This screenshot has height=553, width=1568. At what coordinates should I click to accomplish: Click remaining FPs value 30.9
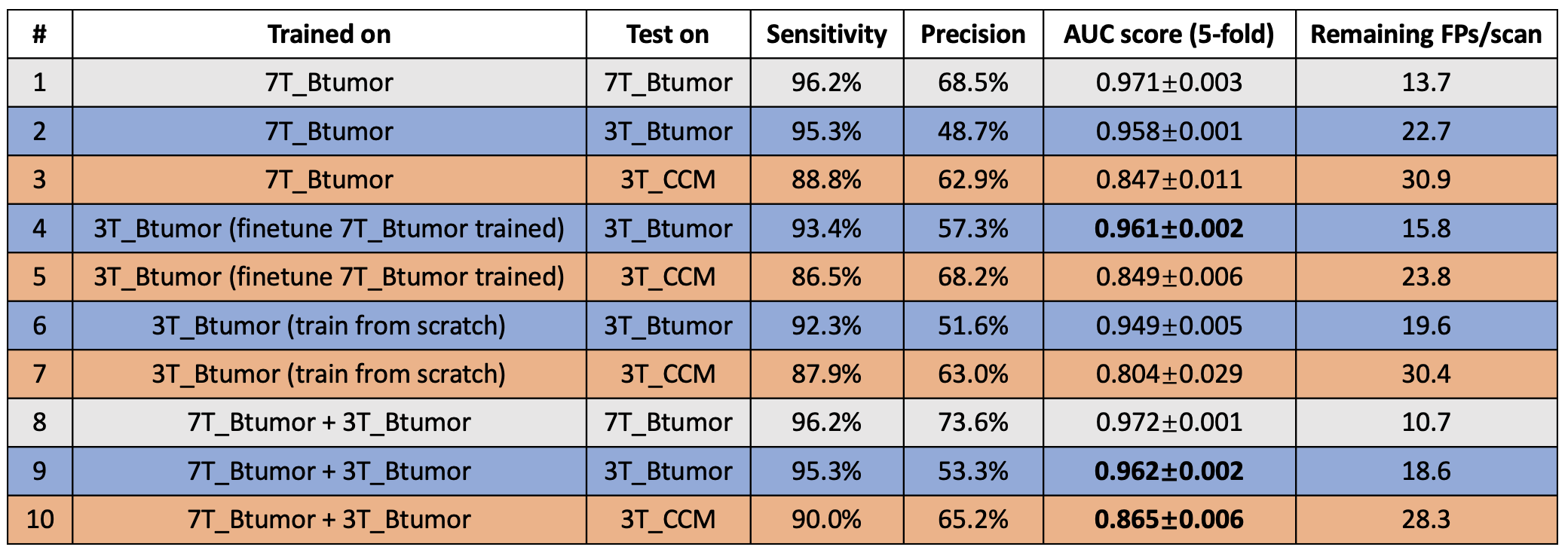click(1426, 179)
